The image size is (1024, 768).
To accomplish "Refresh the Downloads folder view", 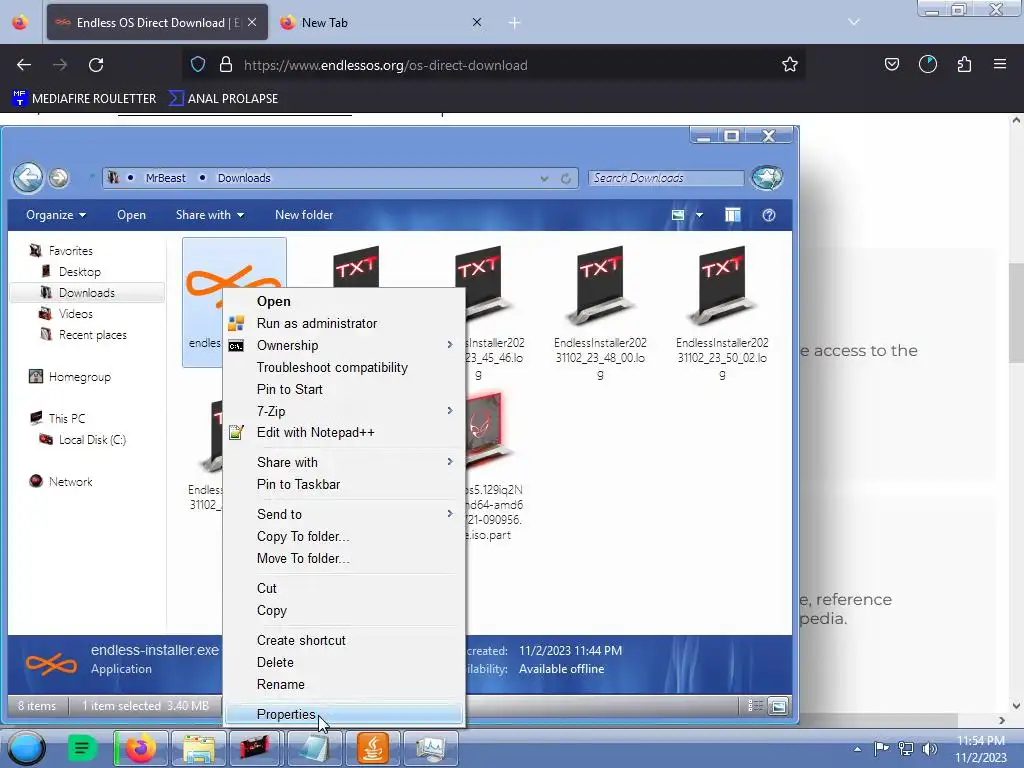I will pos(566,178).
